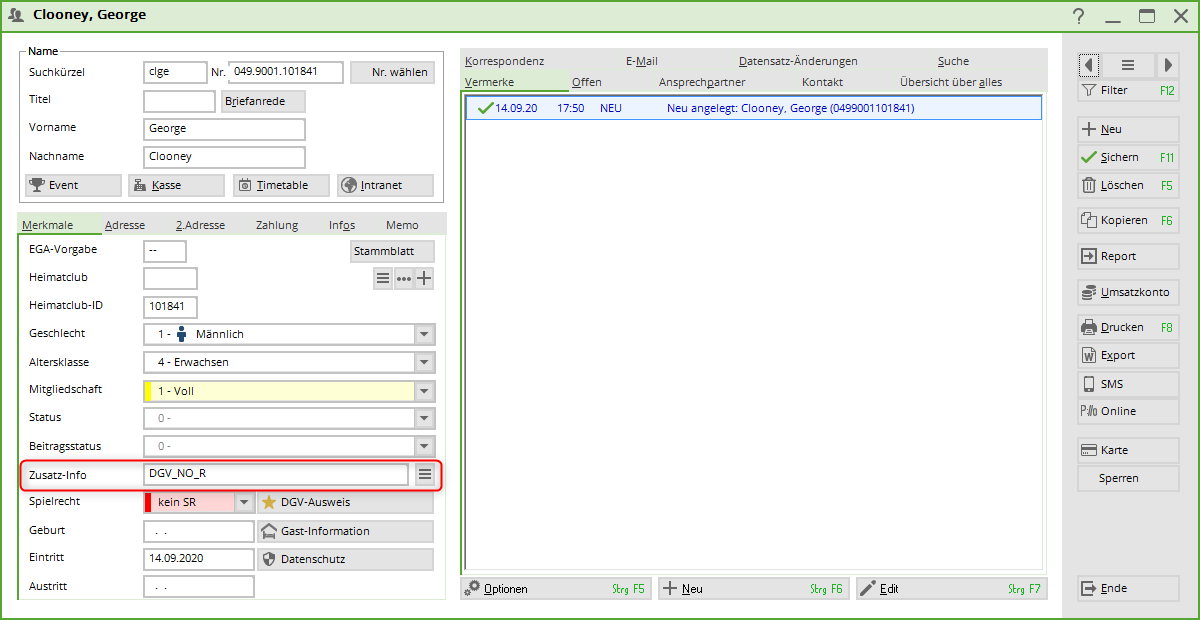Click Heimatclub three-dots icon
The height and width of the screenshot is (620, 1200).
click(403, 279)
